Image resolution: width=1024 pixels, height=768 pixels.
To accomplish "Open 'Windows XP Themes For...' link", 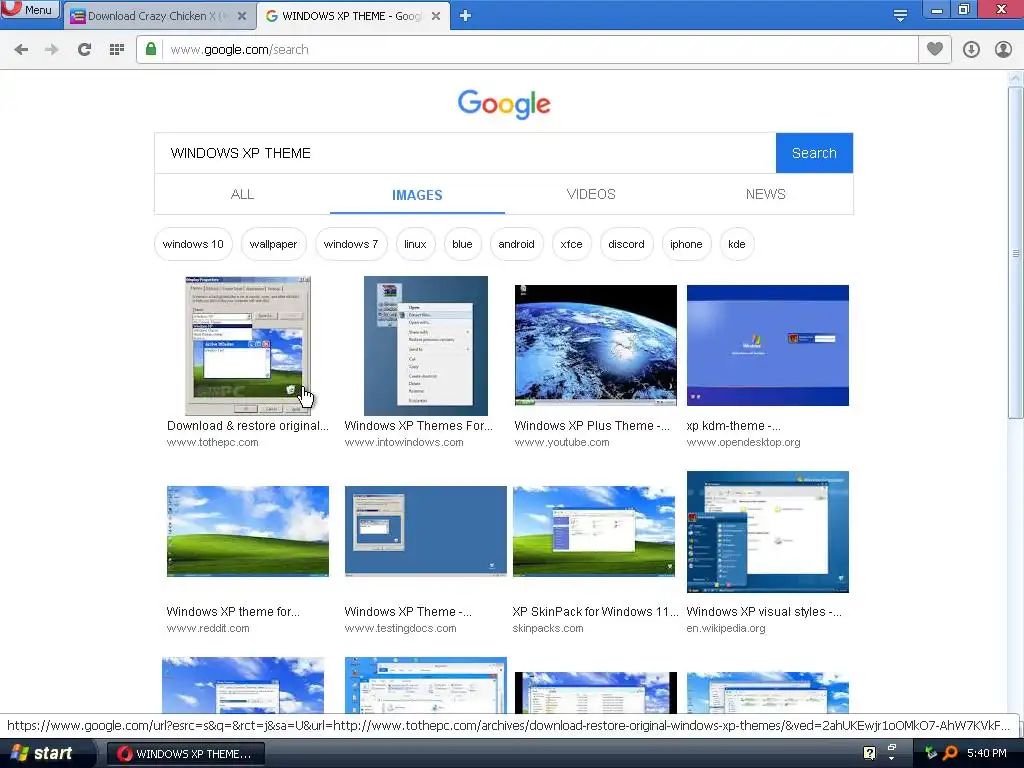I will [419, 426].
